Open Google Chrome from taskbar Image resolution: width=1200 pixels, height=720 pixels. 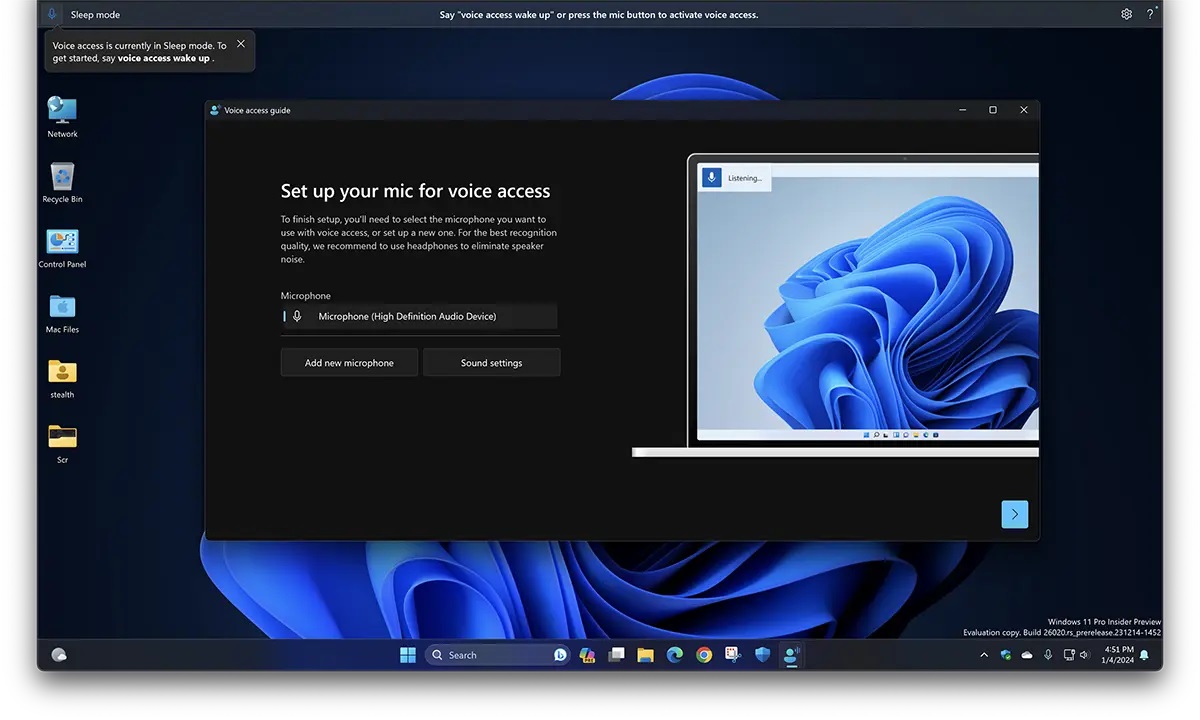click(x=704, y=655)
